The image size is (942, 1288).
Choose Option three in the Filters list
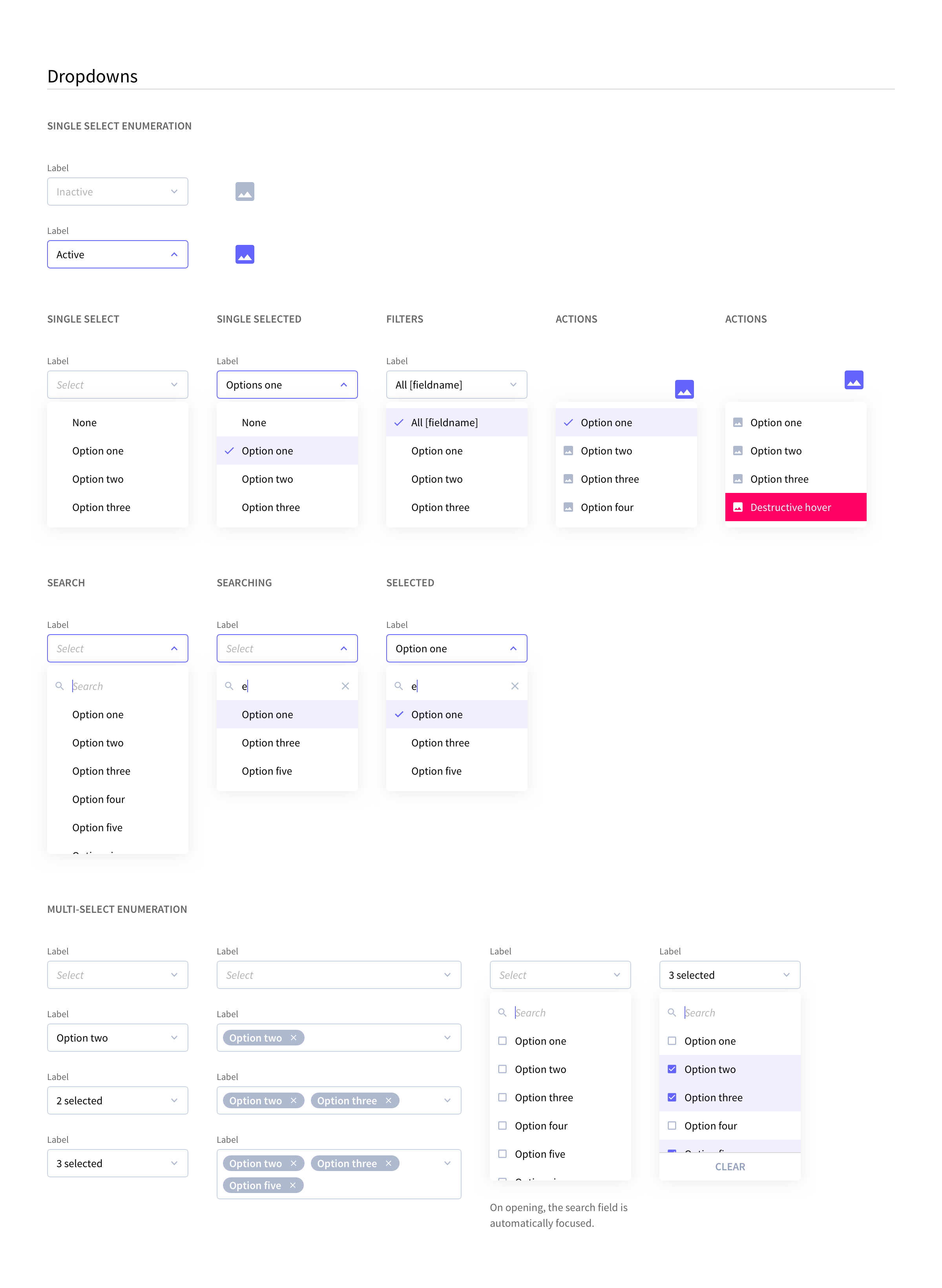[456, 507]
